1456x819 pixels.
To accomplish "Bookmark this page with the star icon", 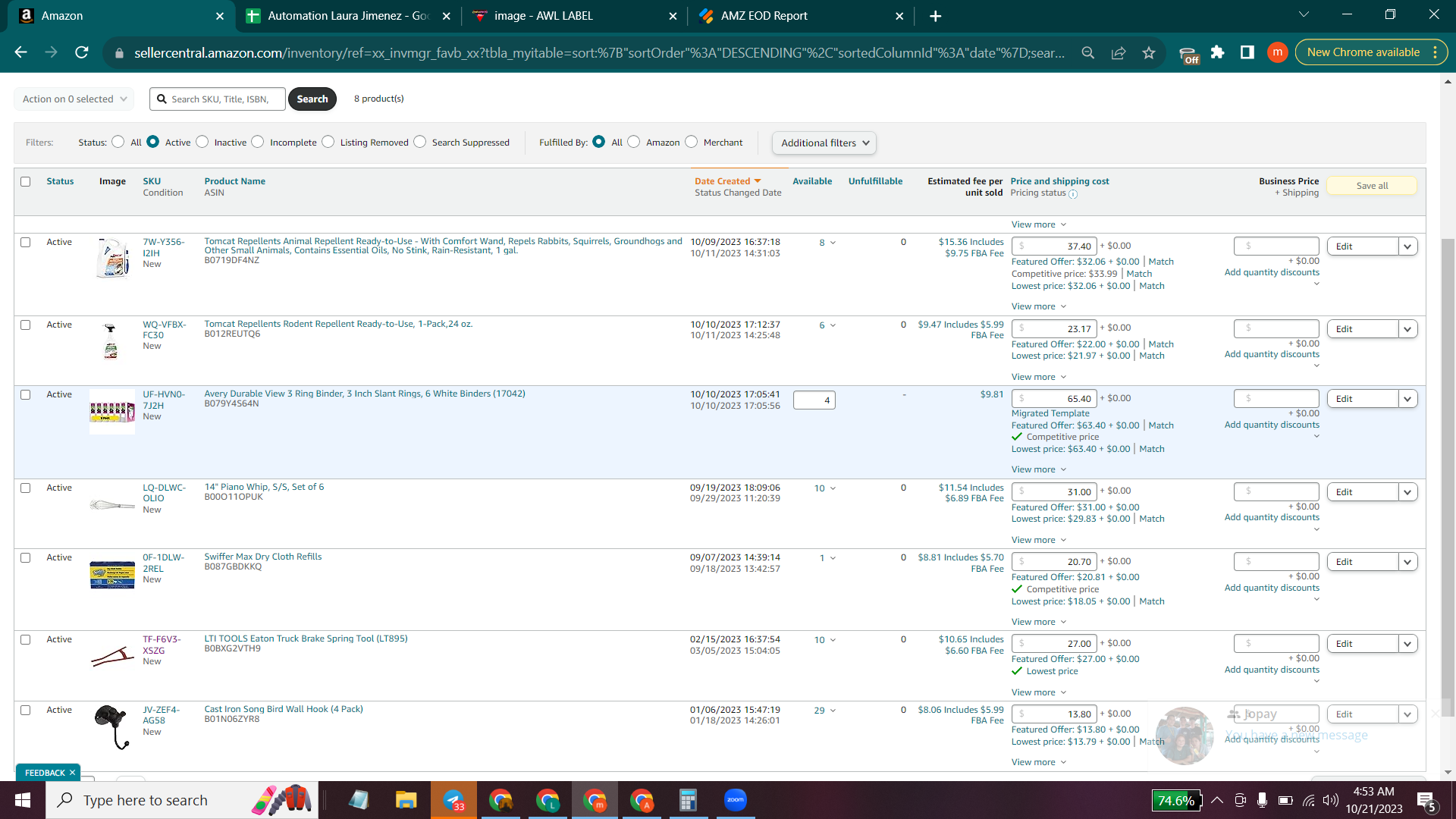I will (x=1149, y=52).
